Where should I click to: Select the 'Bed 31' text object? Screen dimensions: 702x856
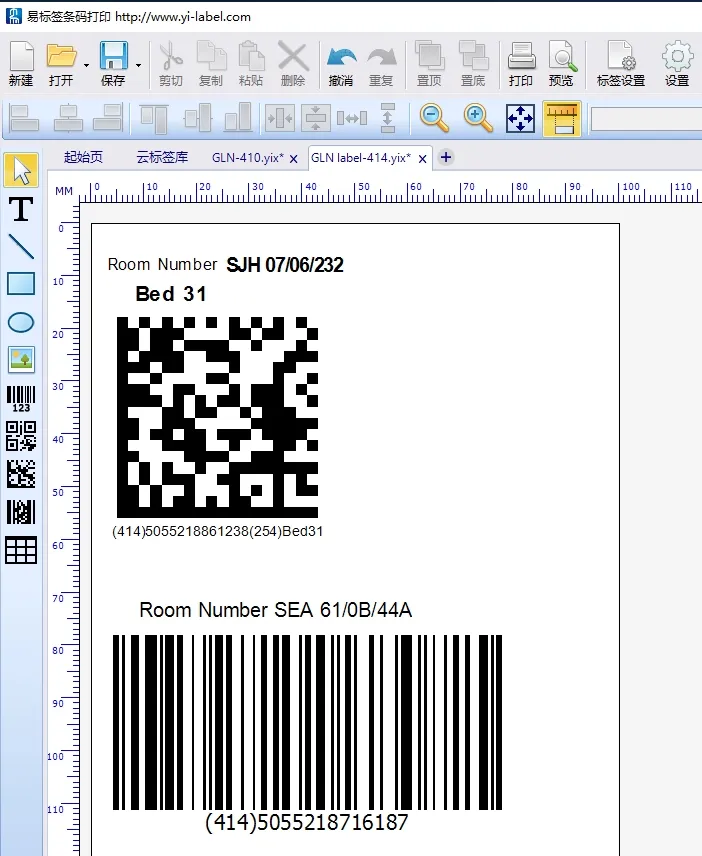[x=171, y=294]
